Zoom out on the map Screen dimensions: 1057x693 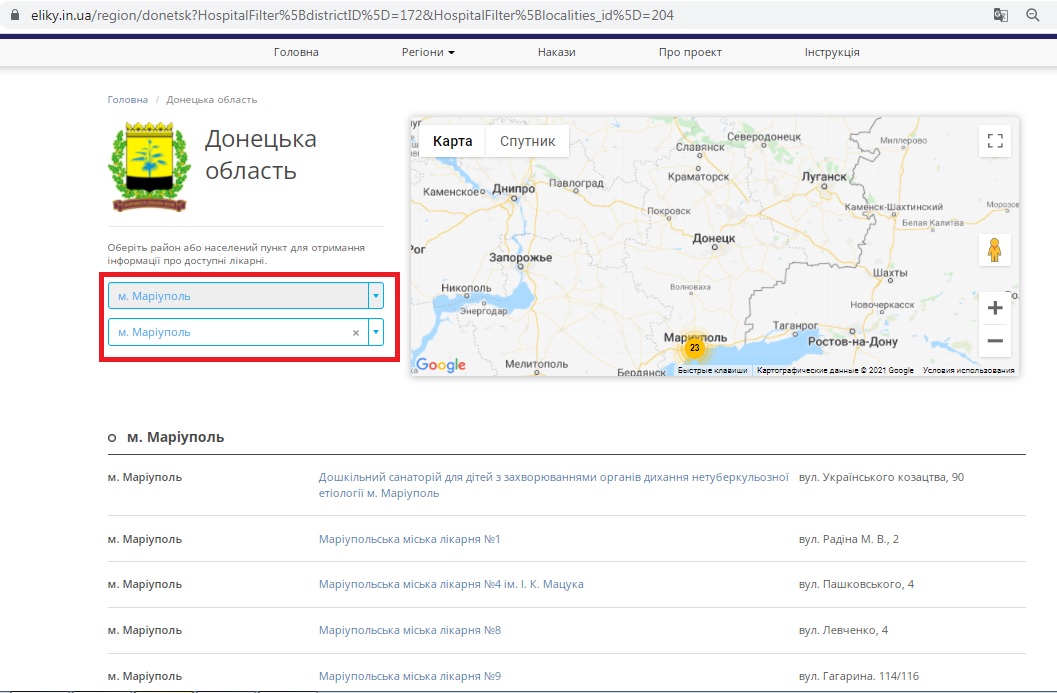[x=994, y=341]
